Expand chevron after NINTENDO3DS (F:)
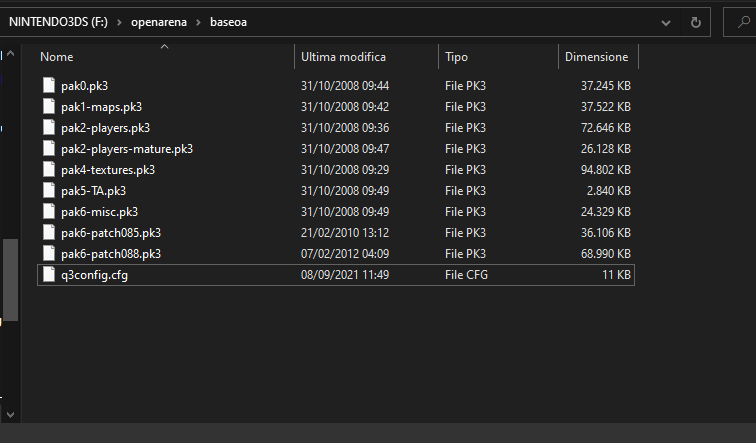Viewport: 756px width, 443px height. tap(119, 22)
